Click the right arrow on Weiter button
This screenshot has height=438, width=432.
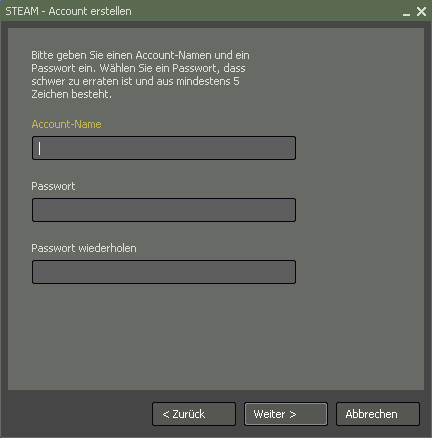(x=292, y=414)
